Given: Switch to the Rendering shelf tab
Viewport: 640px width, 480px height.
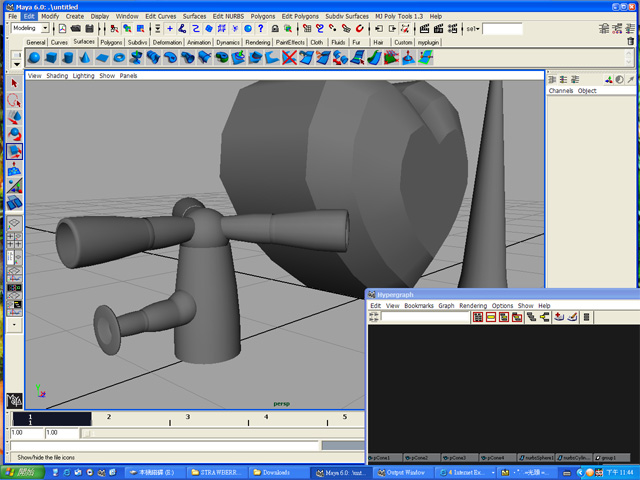Looking at the screenshot, I should 258,42.
